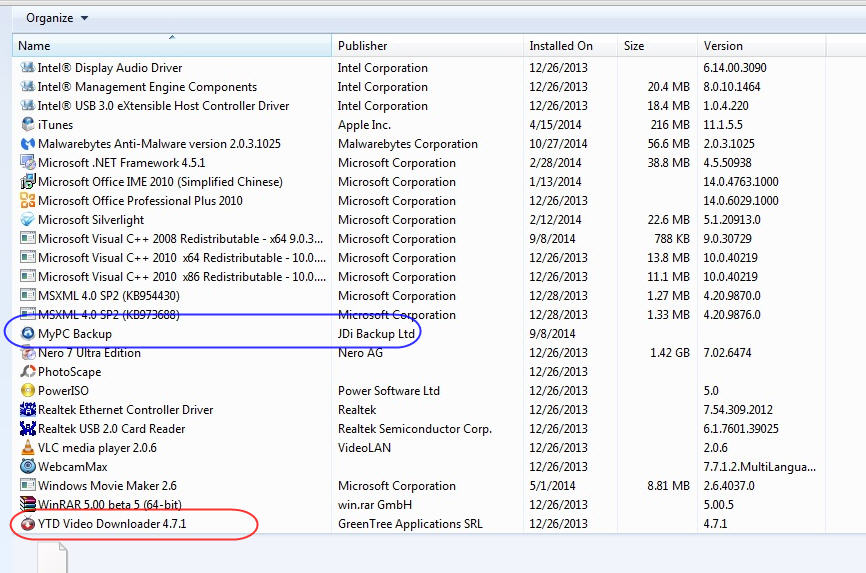Click the "8.81 MB" size value
The width and height of the screenshot is (866, 573).
click(x=668, y=486)
